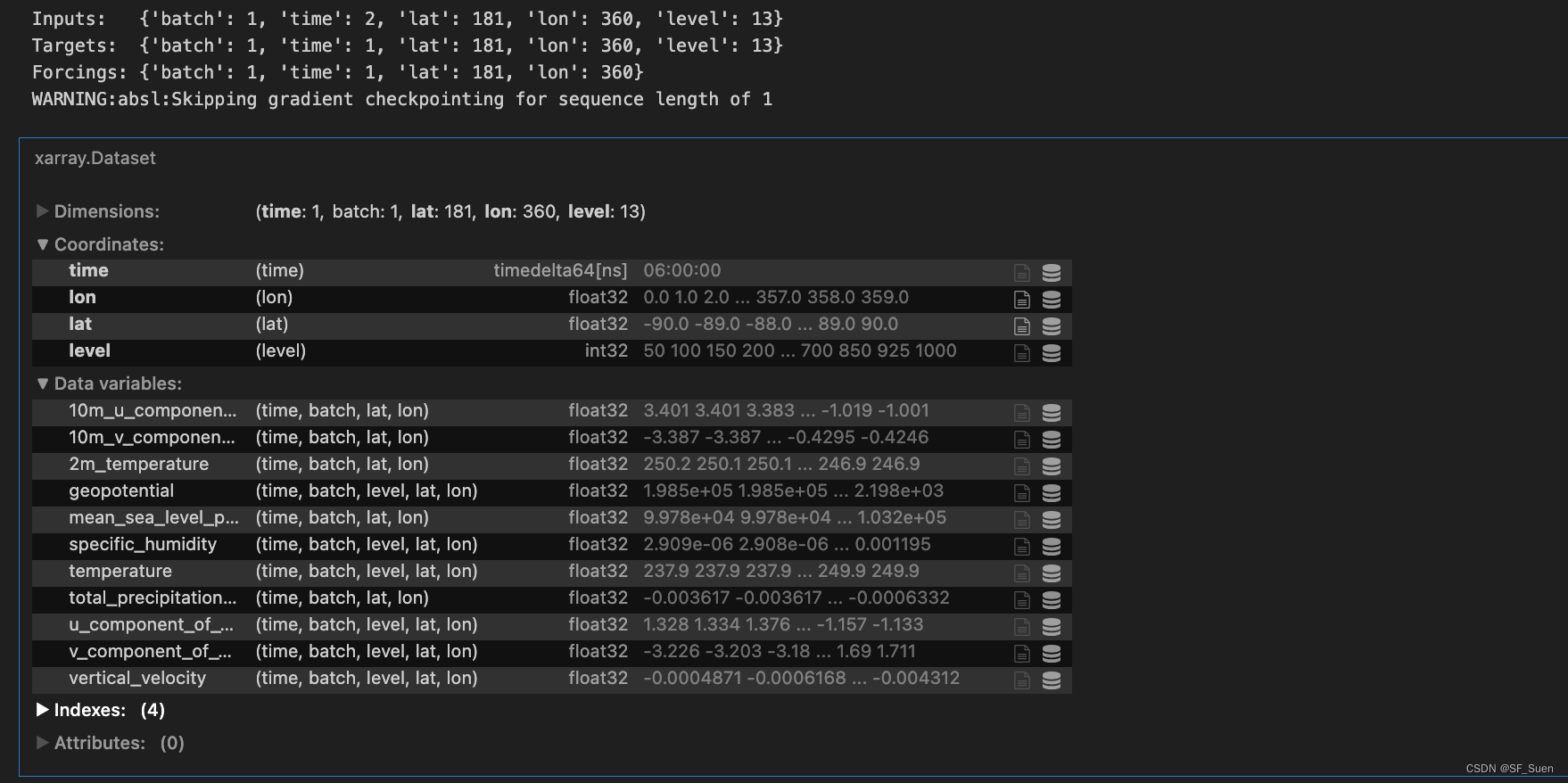Image resolution: width=1568 pixels, height=783 pixels.
Task: Show data icon for u_component_of row
Action: [x=1052, y=626]
